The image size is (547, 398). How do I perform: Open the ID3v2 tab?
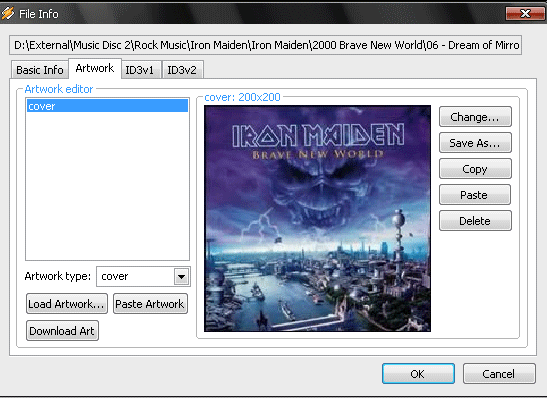tap(182, 70)
